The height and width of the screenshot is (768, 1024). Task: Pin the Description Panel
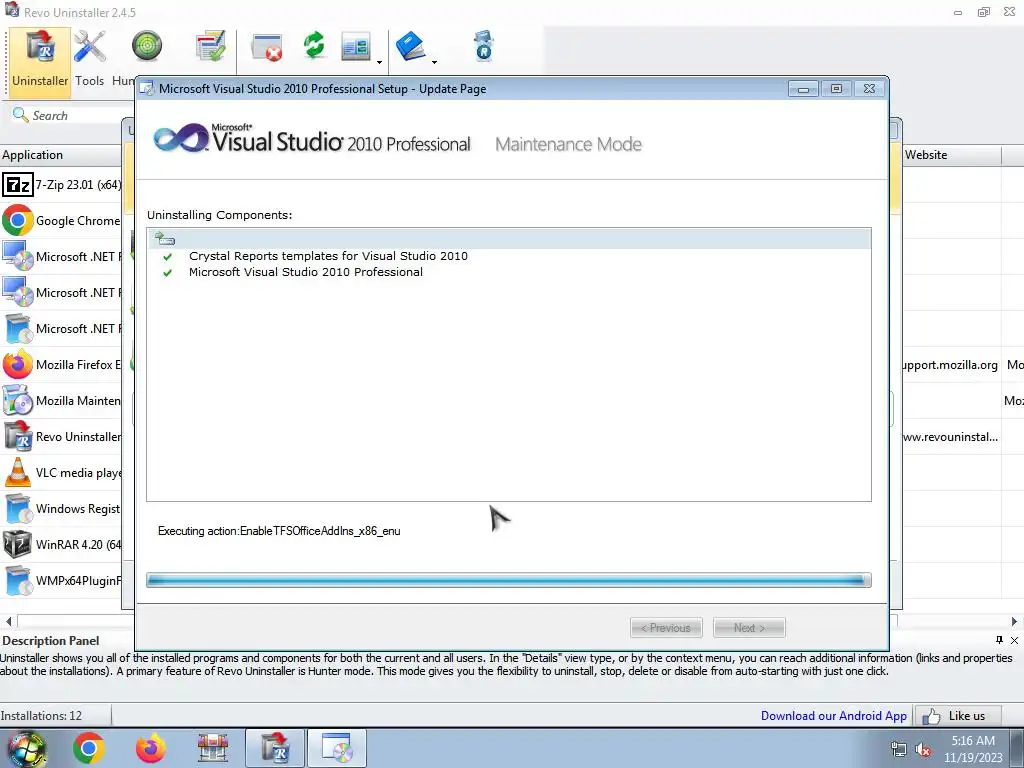(x=999, y=640)
